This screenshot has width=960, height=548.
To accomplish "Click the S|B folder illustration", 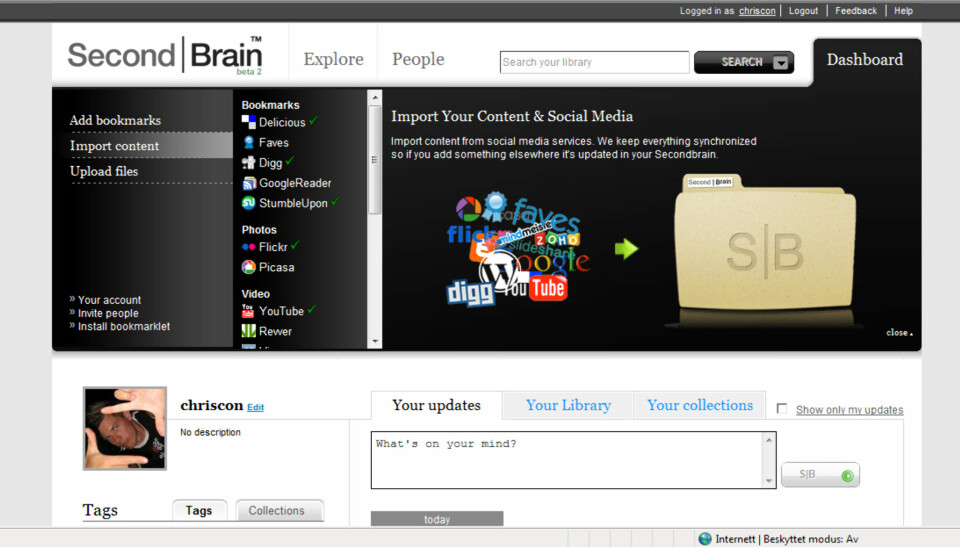I will [x=765, y=244].
